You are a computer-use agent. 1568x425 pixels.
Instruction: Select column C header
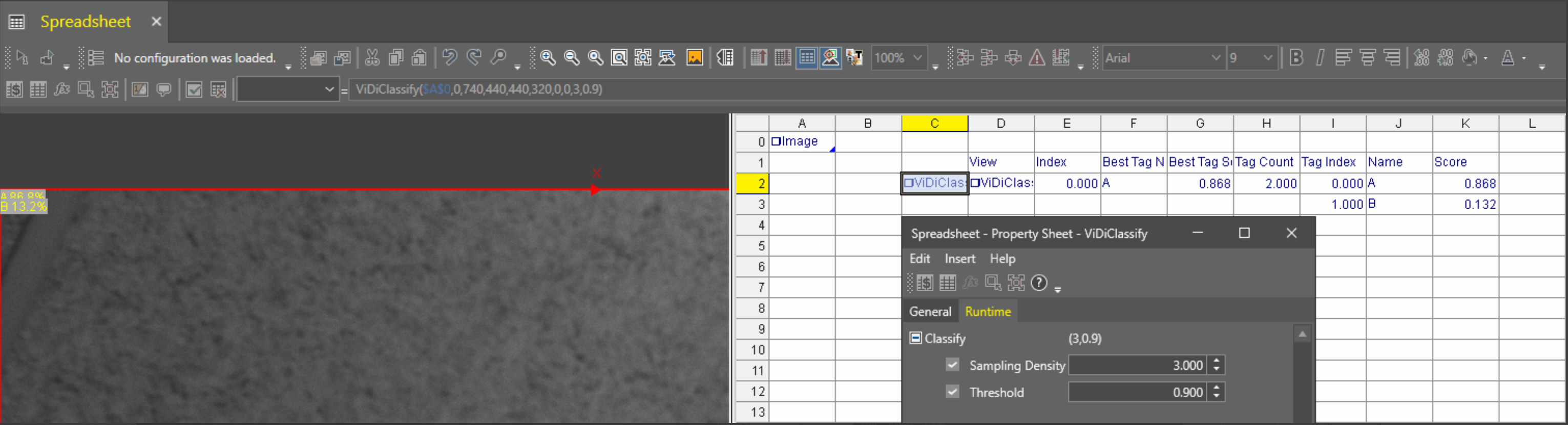(934, 124)
